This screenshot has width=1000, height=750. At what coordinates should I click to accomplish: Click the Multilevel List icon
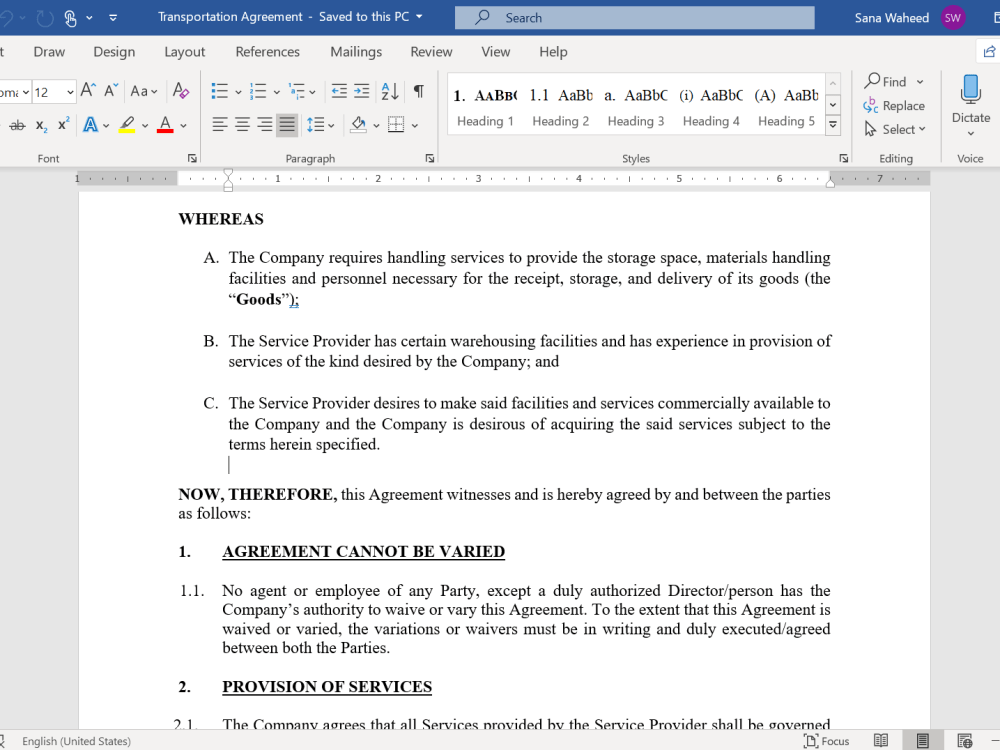[297, 91]
